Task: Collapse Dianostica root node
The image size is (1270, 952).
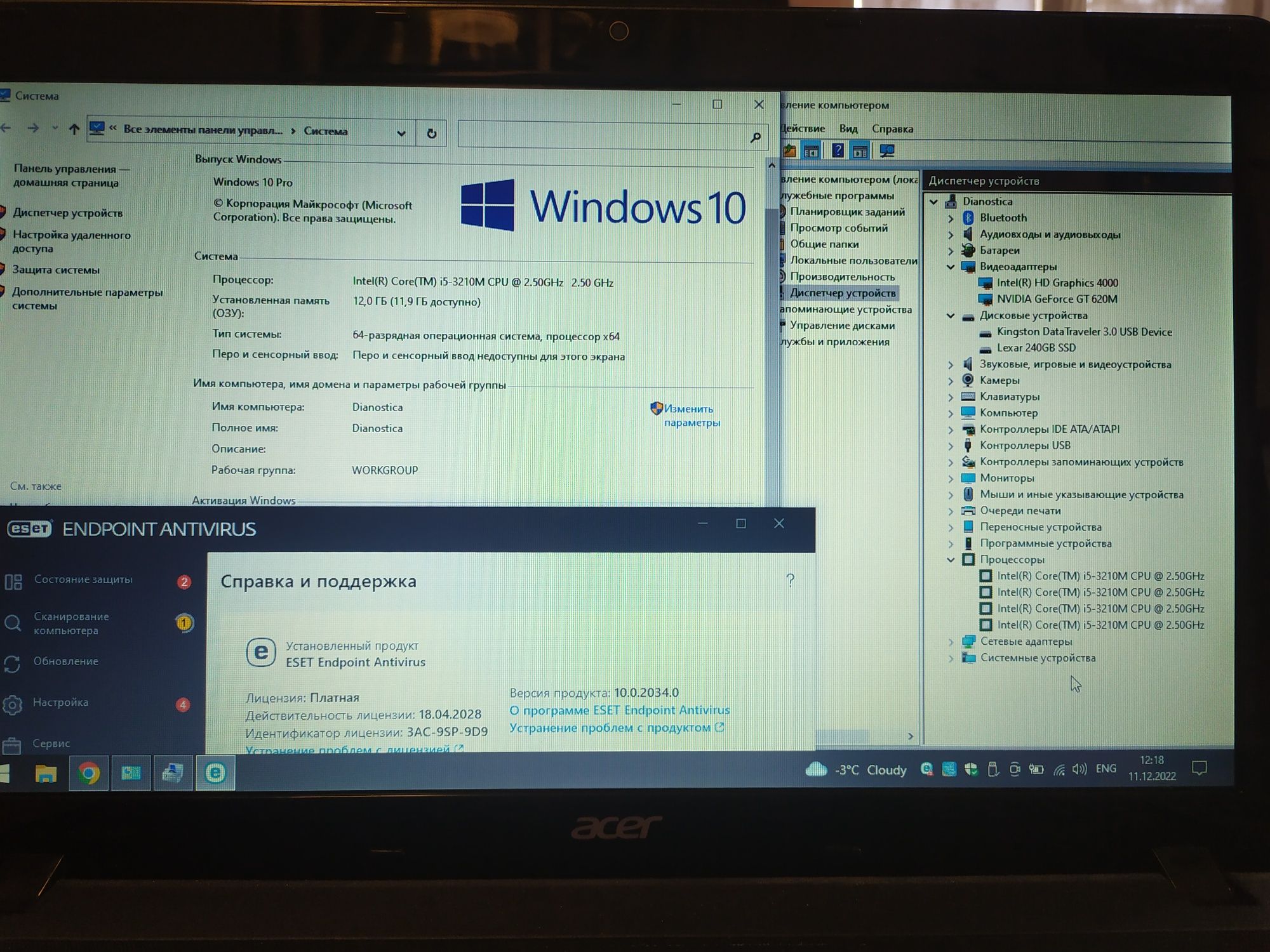Action: pyautogui.click(x=934, y=202)
